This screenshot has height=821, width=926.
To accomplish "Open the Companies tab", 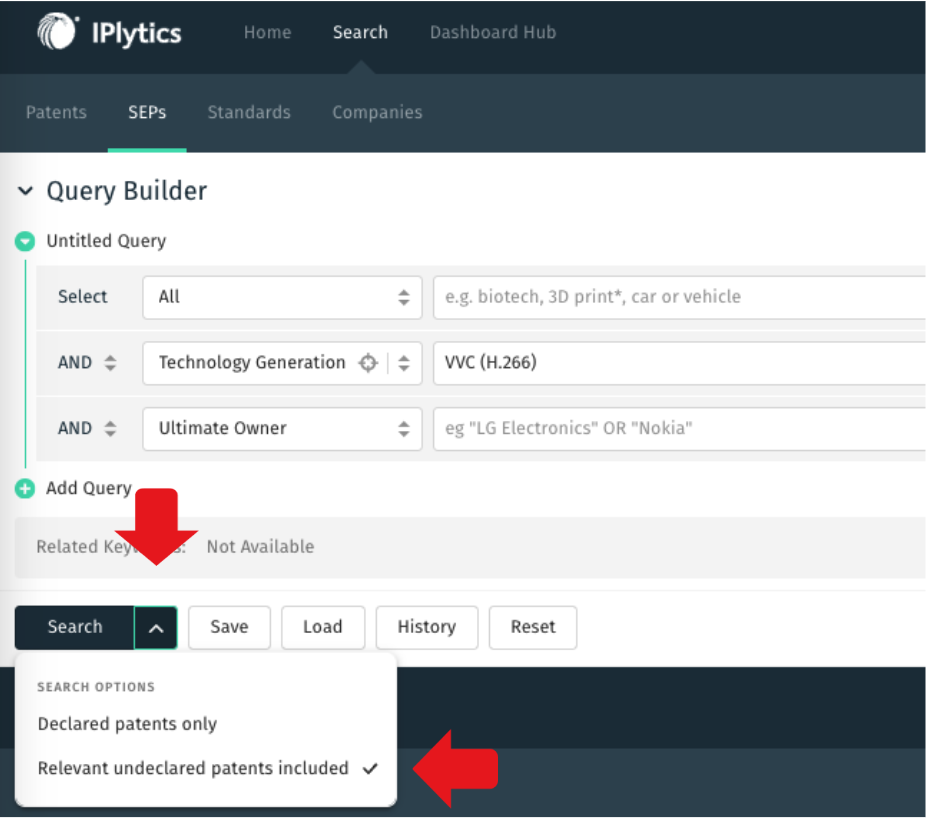I will coord(377,112).
